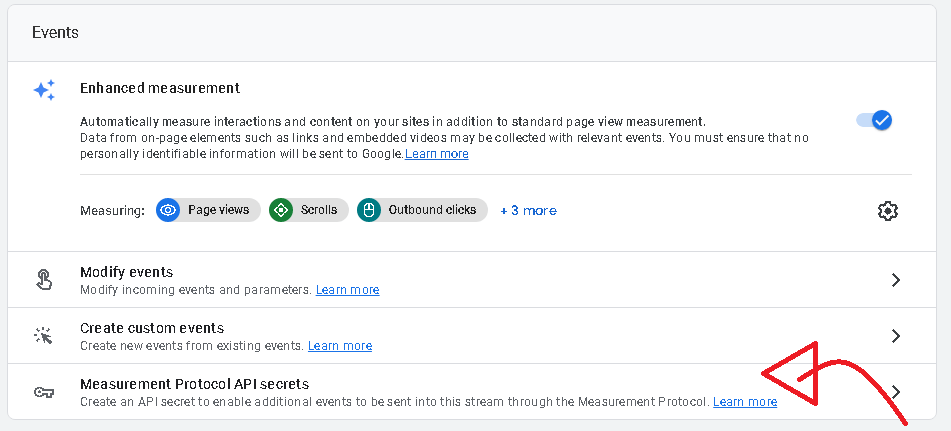Open Learn more for Create custom events
The image size is (951, 431).
click(x=340, y=346)
